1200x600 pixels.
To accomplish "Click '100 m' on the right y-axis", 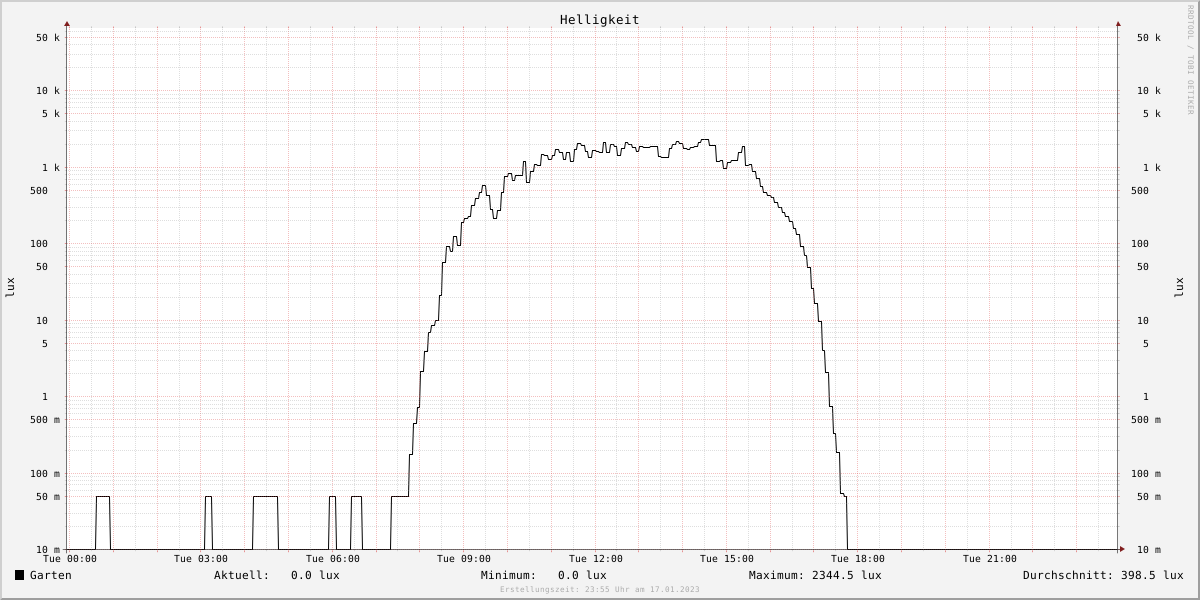I will pyautogui.click(x=1146, y=474).
